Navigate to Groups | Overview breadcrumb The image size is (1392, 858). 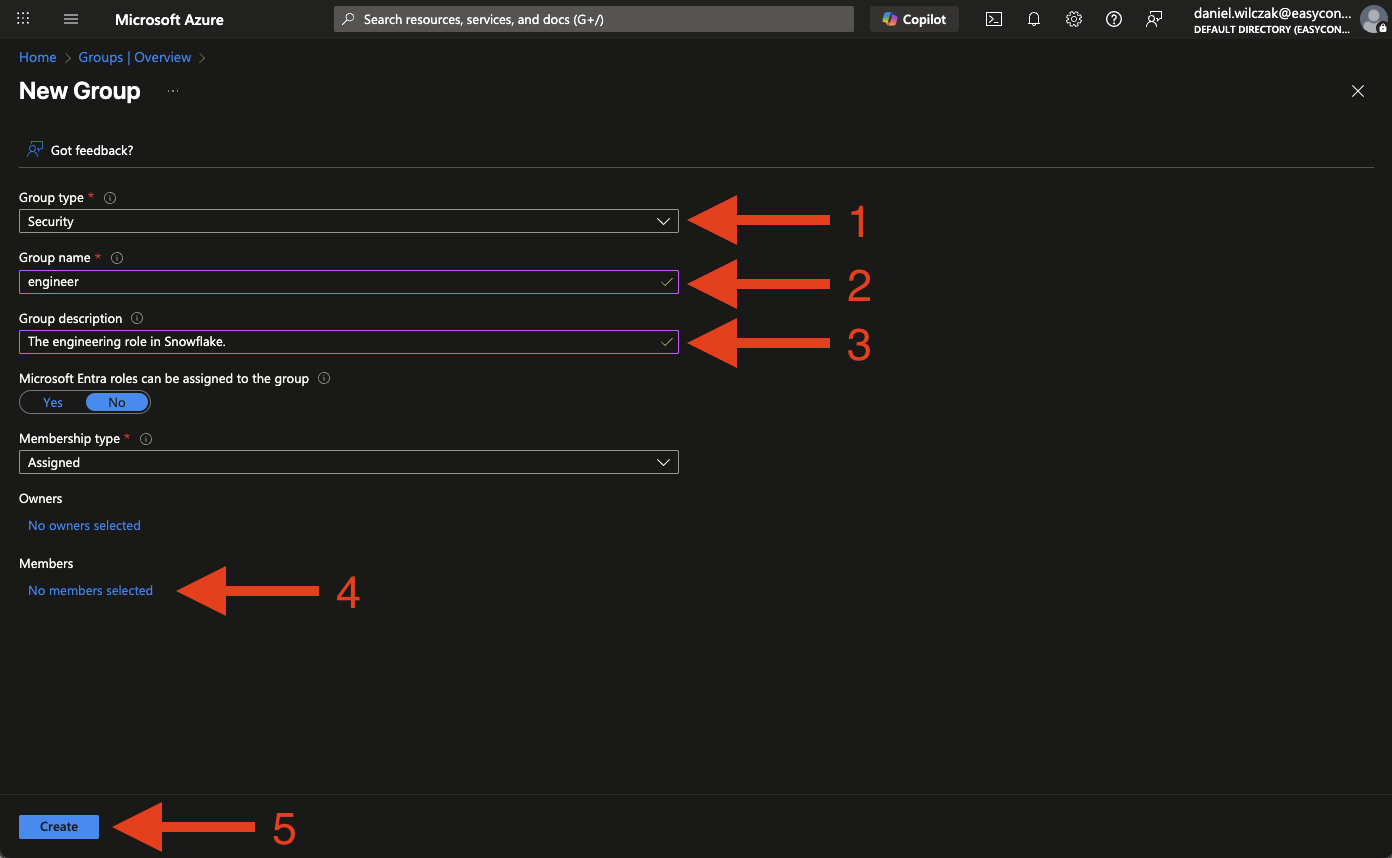pyautogui.click(x=135, y=57)
